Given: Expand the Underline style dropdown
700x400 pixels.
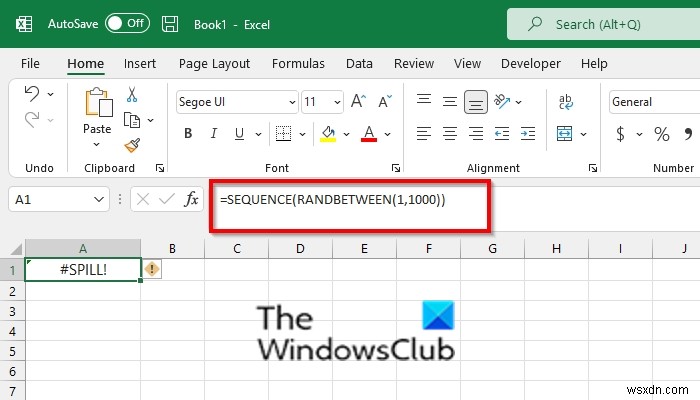Looking at the screenshot, I should click(258, 134).
